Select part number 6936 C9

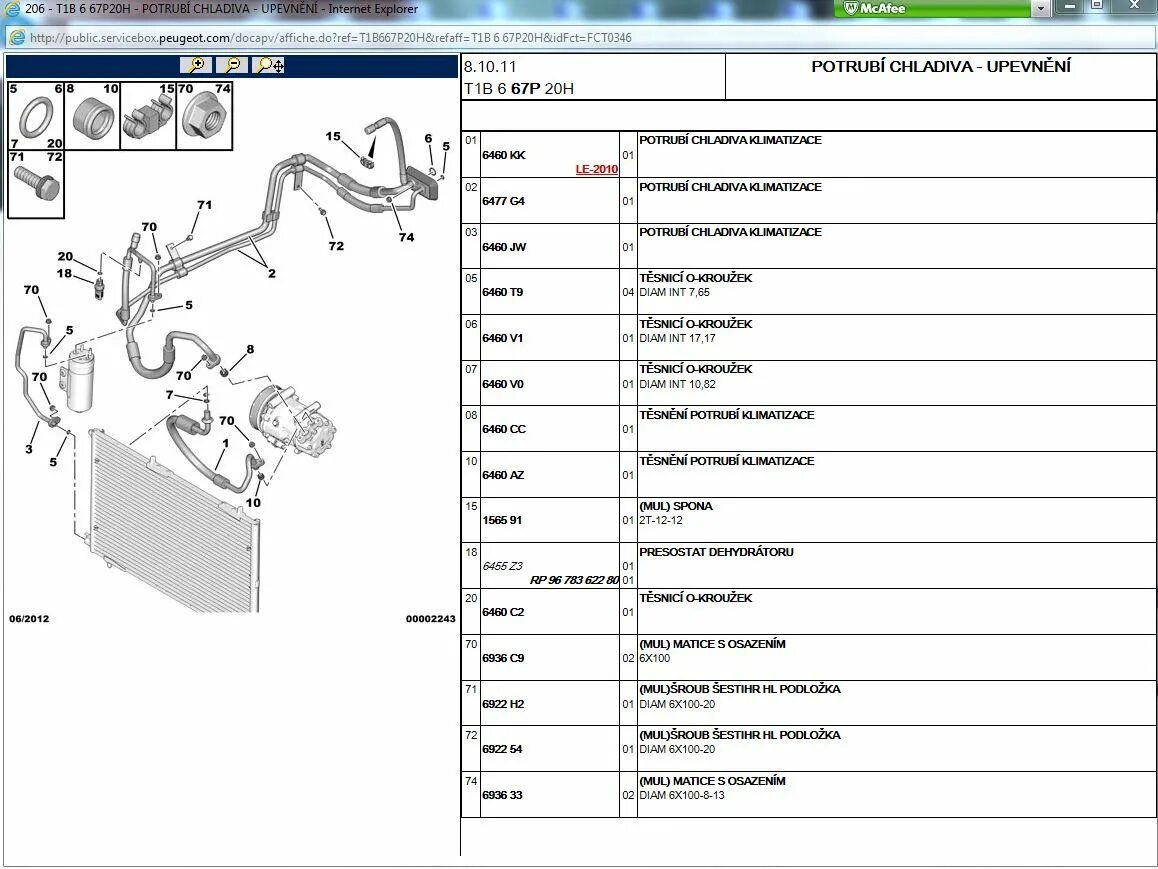coord(503,658)
